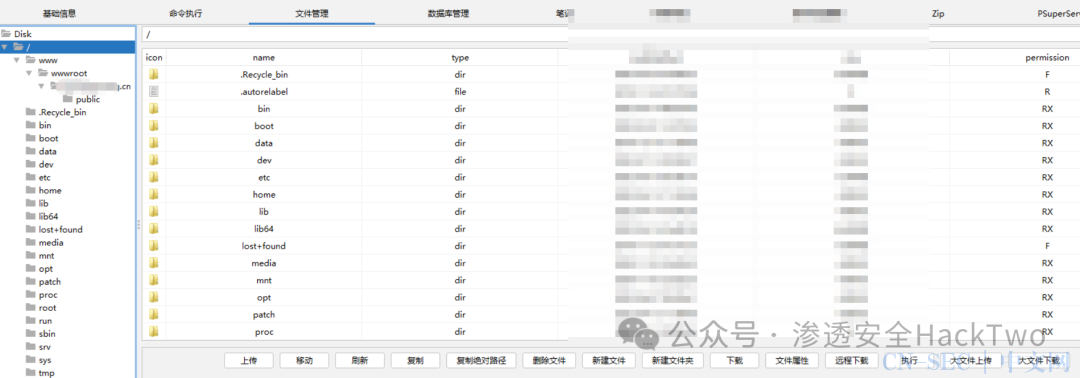Switch to the 命令执行 tab
The height and width of the screenshot is (378, 1080).
pos(185,13)
